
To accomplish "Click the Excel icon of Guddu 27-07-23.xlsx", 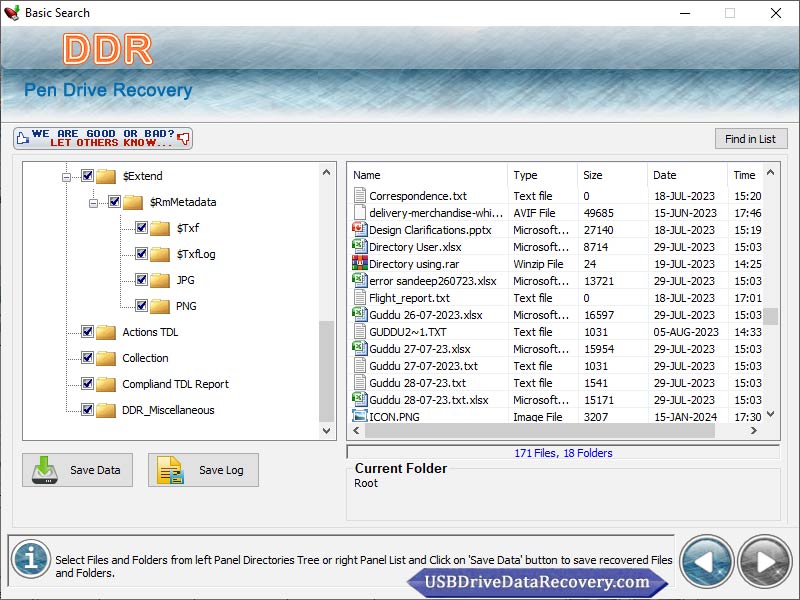I will pyautogui.click(x=360, y=348).
